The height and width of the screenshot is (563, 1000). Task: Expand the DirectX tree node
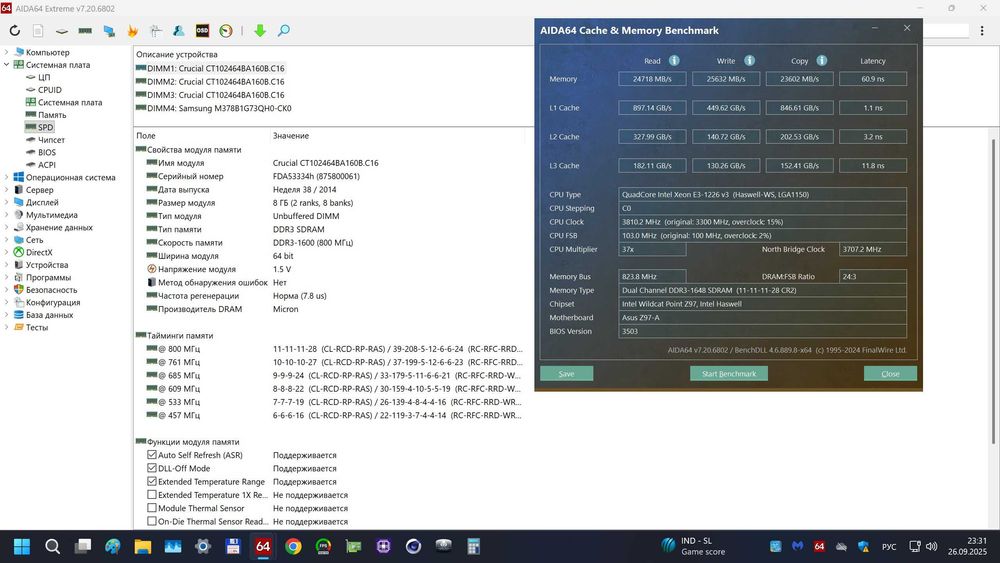point(6,252)
